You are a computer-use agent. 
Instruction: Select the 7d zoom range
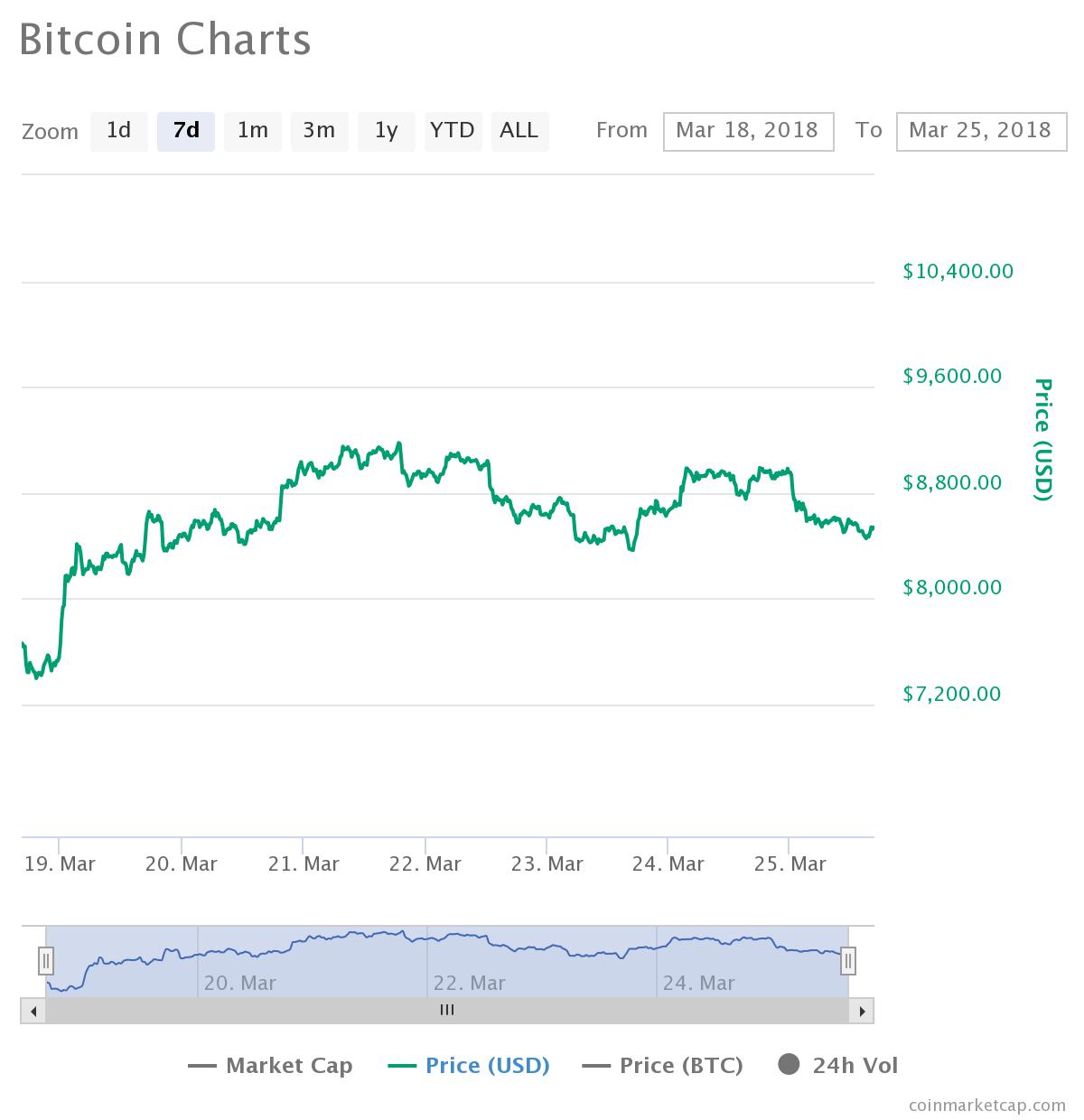[x=186, y=131]
